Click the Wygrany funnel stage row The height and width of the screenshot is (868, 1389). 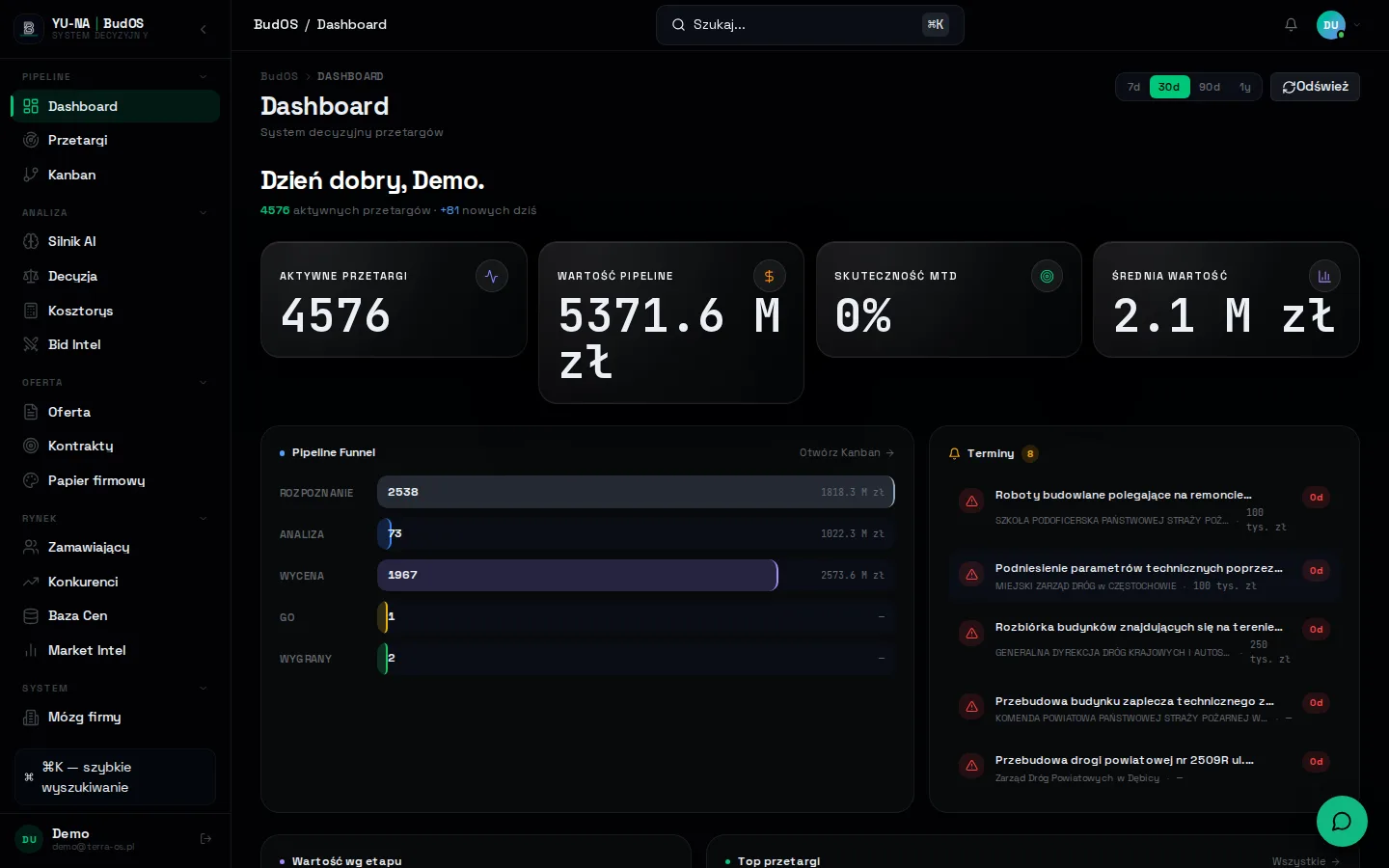tap(586, 658)
